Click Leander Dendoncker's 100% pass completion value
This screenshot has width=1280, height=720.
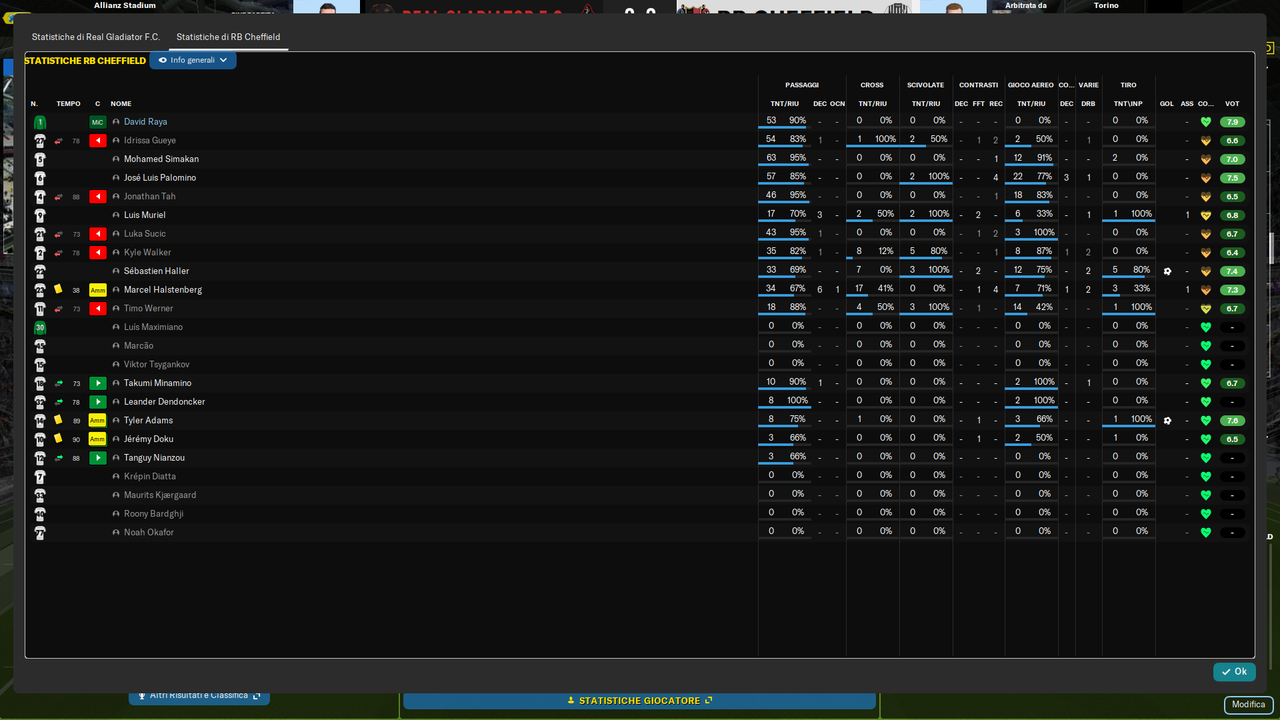(x=796, y=402)
